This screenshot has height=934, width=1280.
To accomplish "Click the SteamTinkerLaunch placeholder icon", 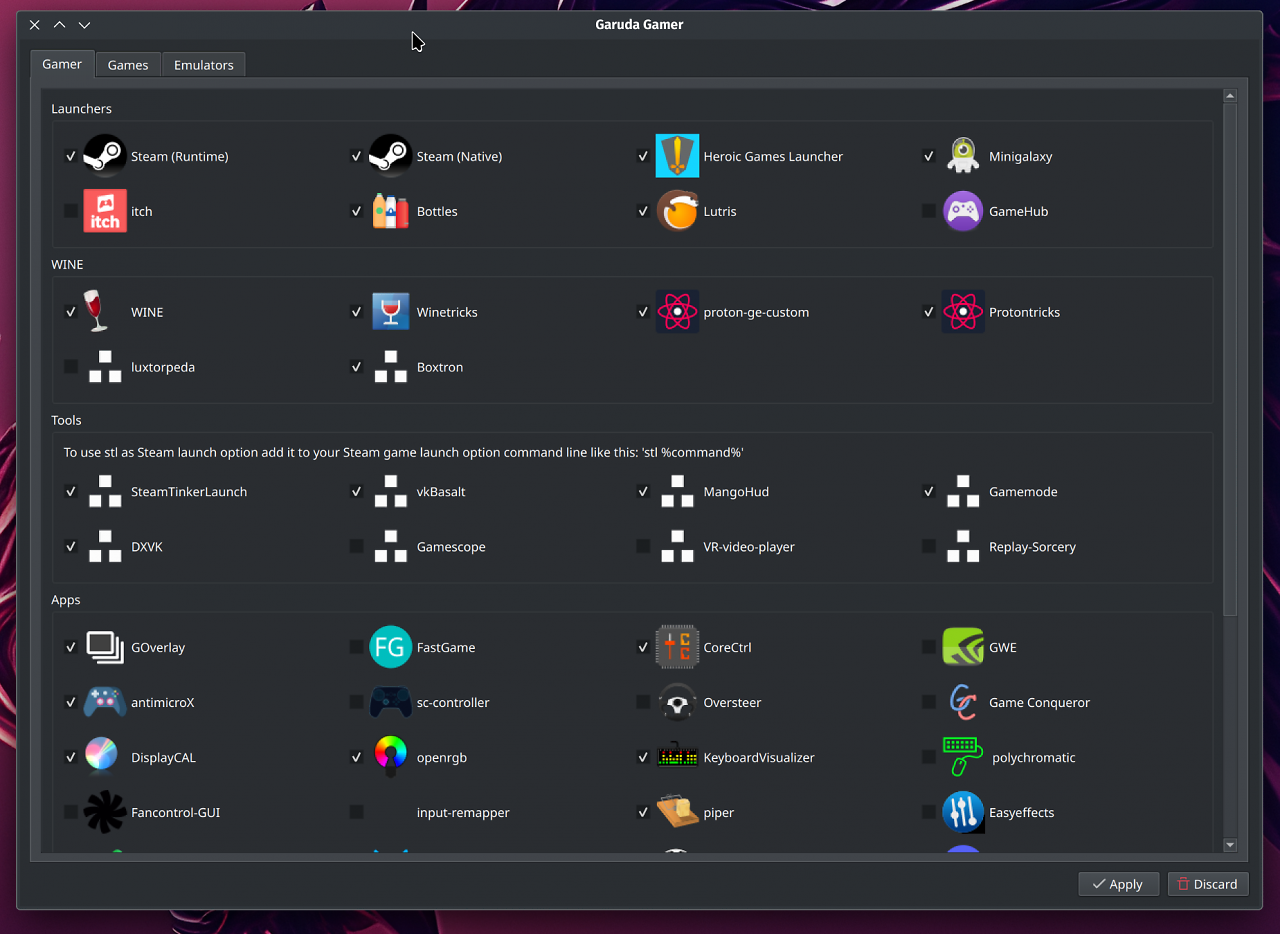I will pyautogui.click(x=105, y=491).
